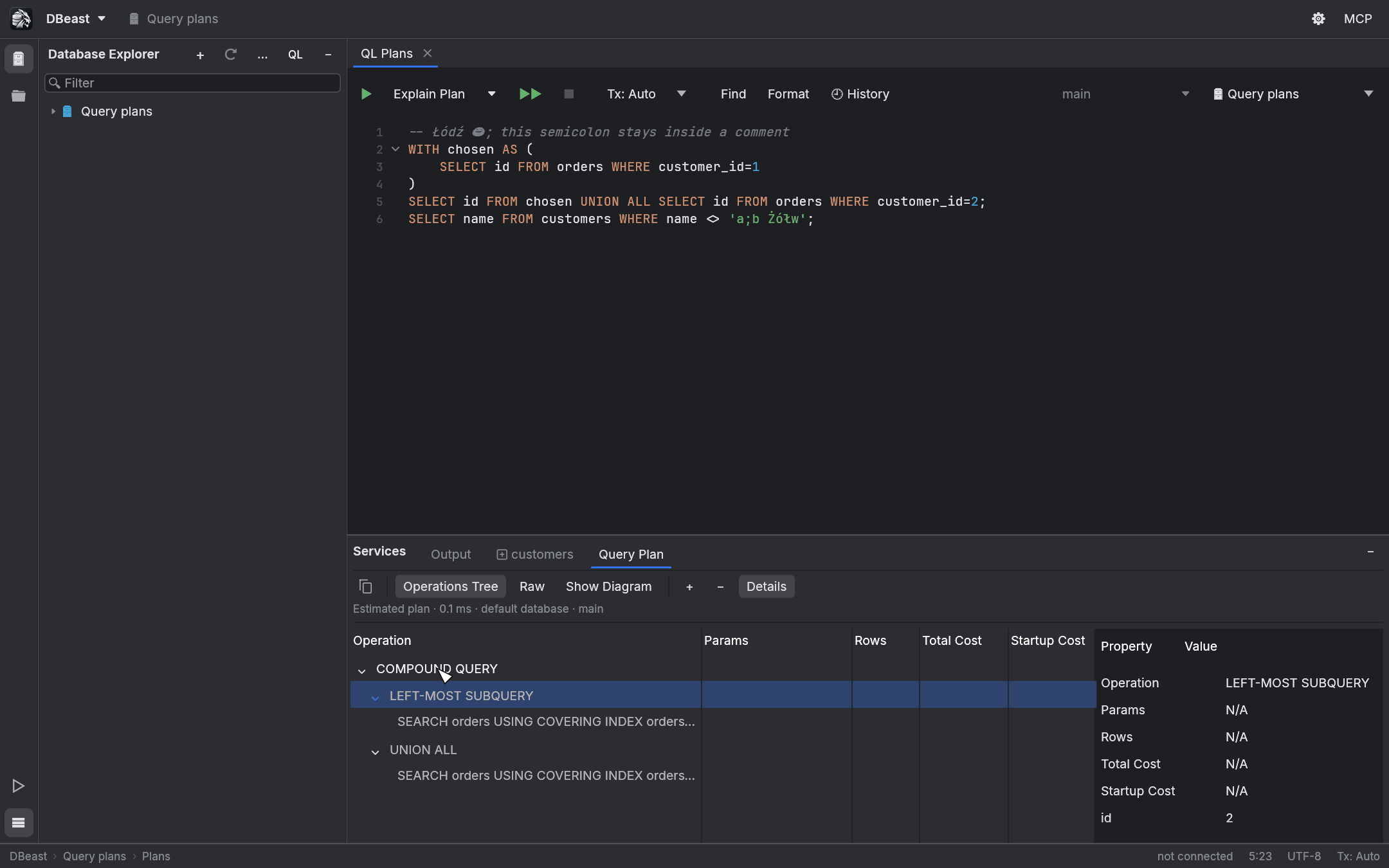Switch to the Output tab

pyautogui.click(x=451, y=554)
